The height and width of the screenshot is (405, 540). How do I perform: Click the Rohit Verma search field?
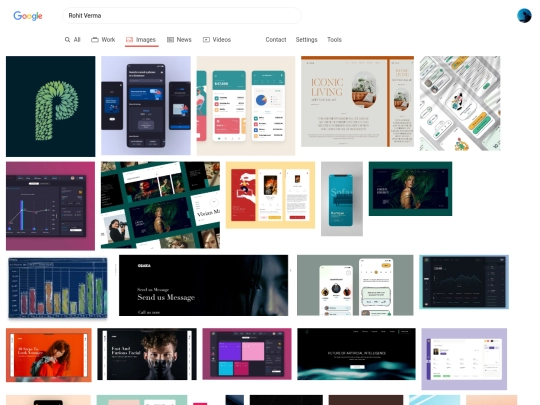[182, 15]
